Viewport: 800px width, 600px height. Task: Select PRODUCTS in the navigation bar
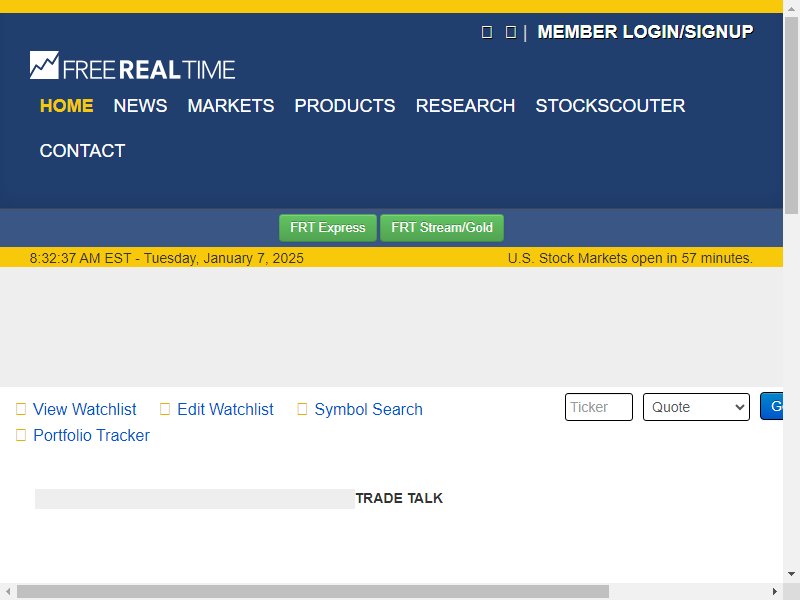tap(345, 106)
